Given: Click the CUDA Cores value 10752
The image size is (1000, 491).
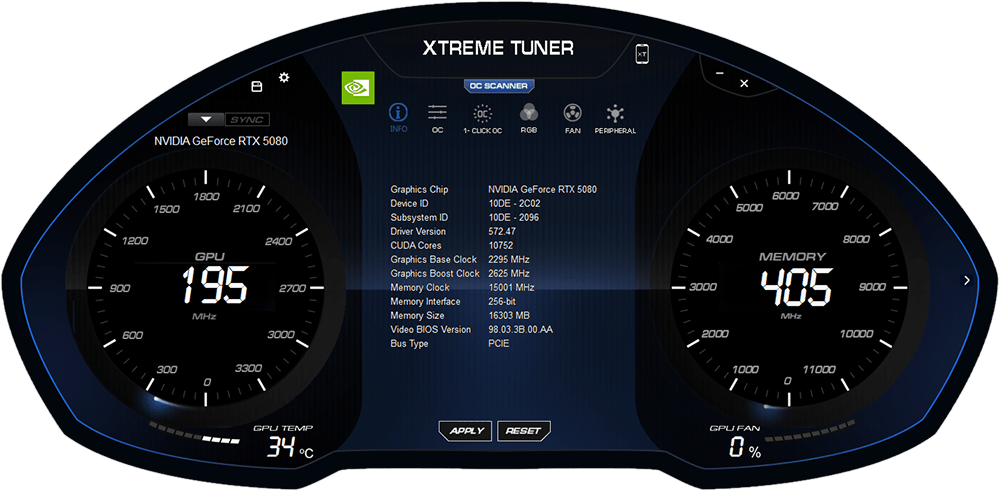Looking at the screenshot, I should 501,246.
